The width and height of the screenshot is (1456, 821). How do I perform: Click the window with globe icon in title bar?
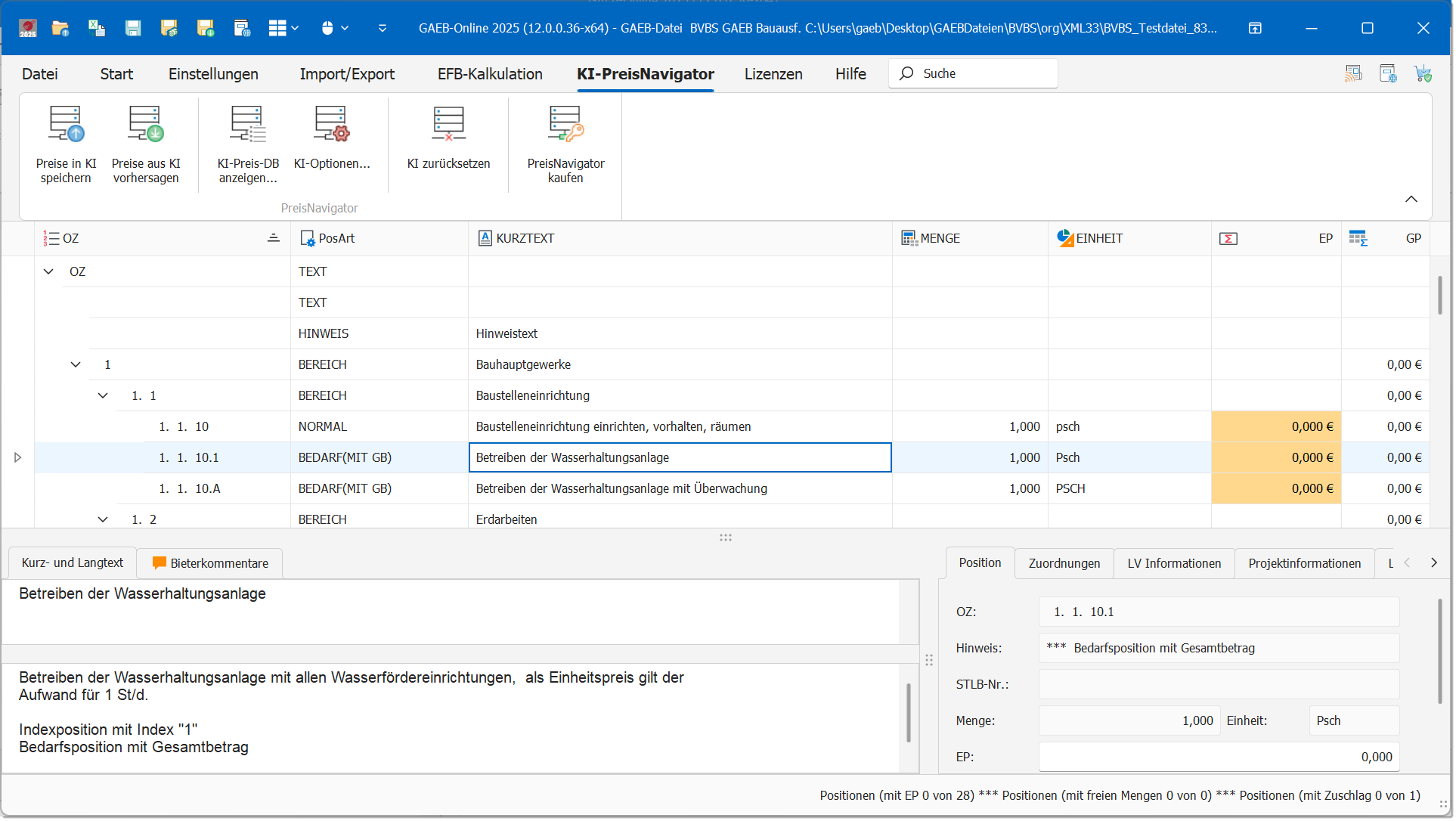(x=242, y=29)
